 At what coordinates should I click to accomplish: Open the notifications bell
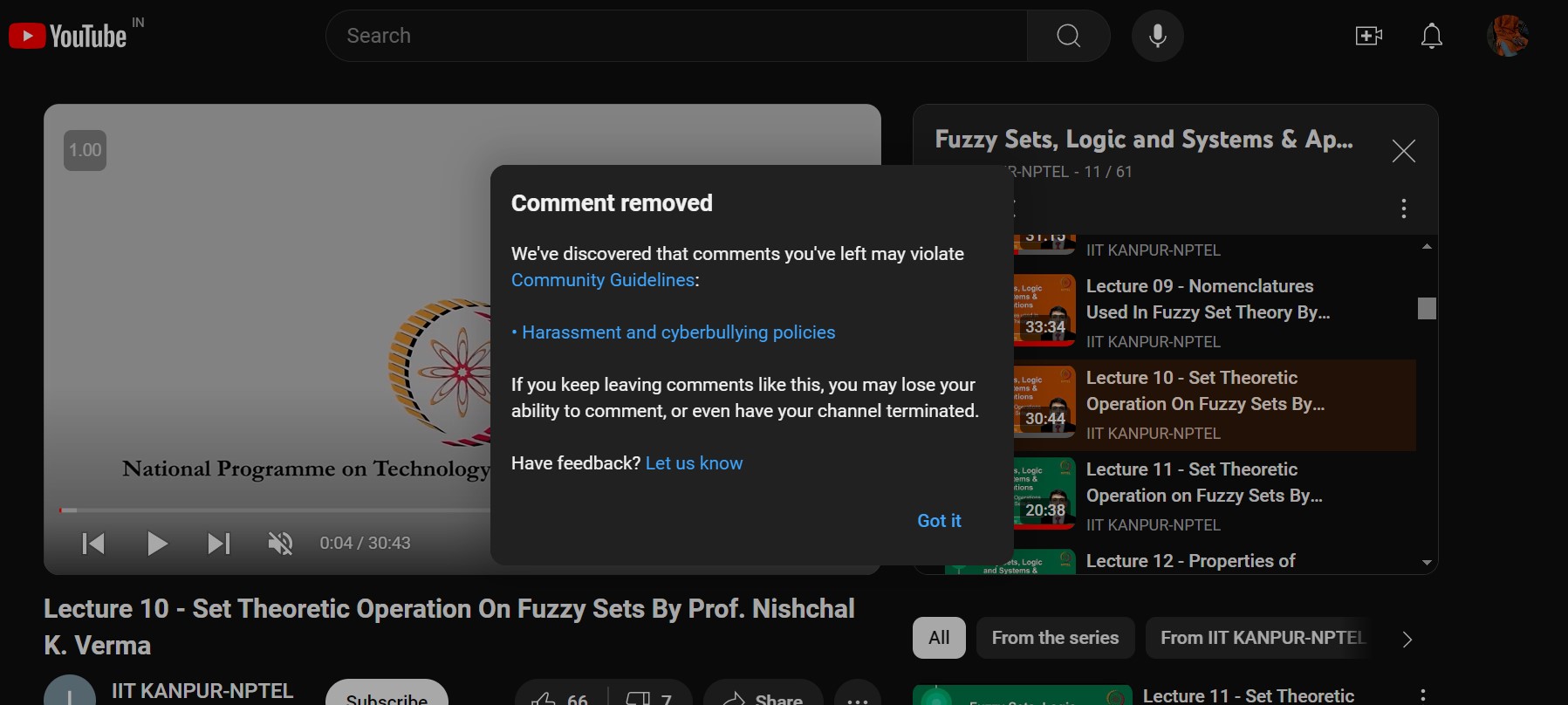tap(1432, 36)
